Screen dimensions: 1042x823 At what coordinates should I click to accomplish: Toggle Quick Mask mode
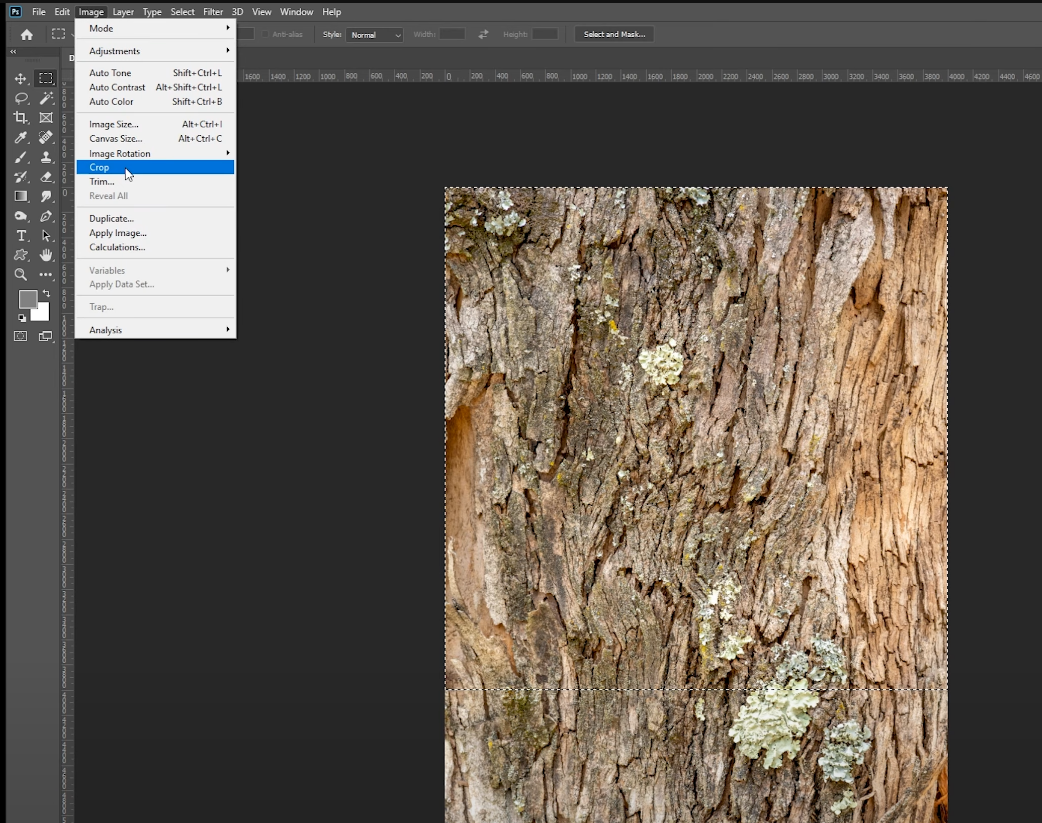click(20, 337)
